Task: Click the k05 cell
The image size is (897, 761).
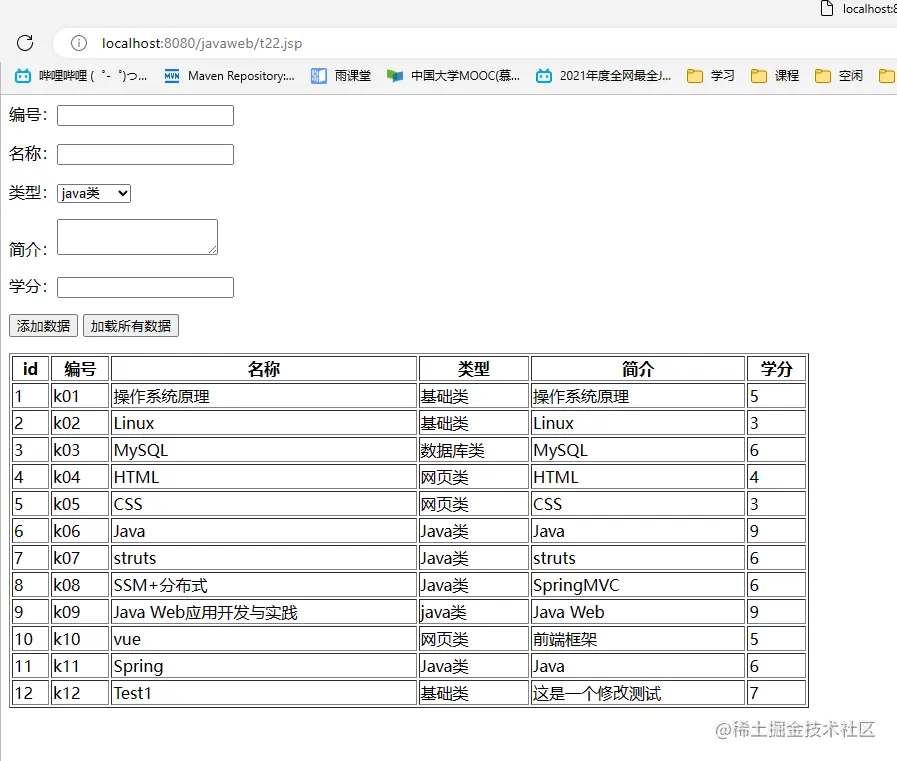Action: (80, 504)
